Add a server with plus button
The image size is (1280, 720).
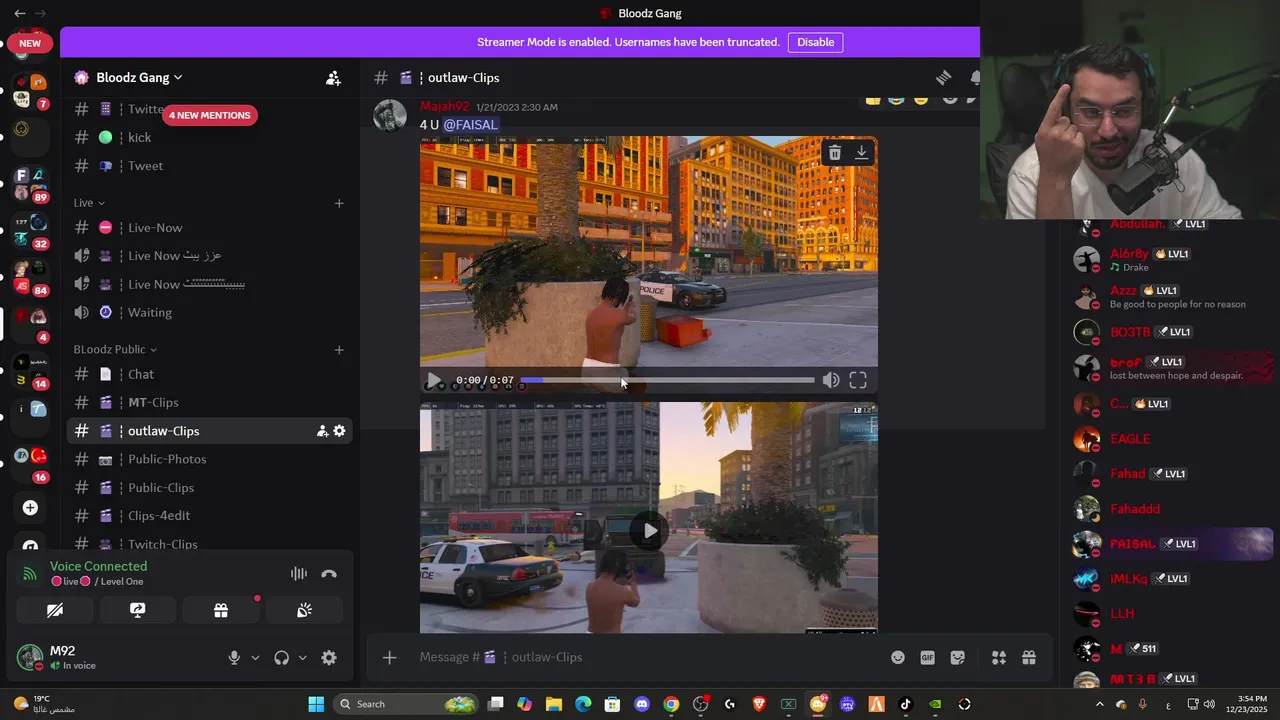tap(30, 508)
